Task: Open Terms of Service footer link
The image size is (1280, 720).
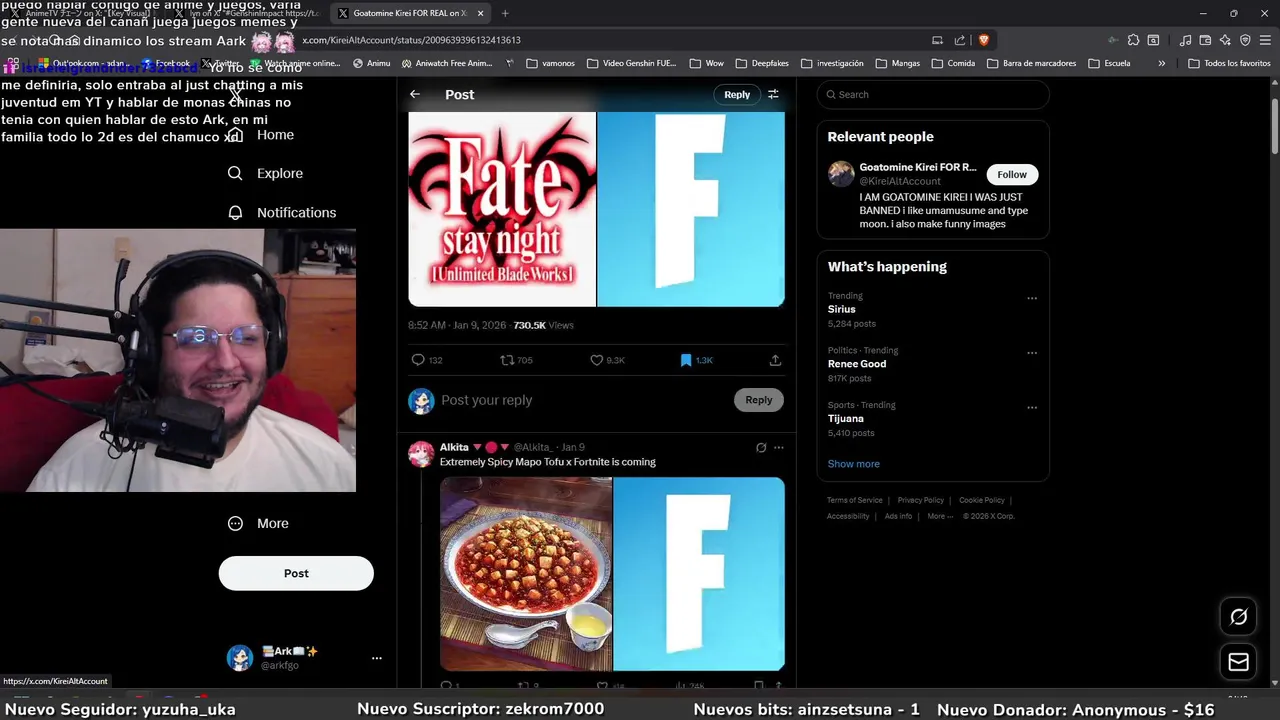Action: (855, 500)
